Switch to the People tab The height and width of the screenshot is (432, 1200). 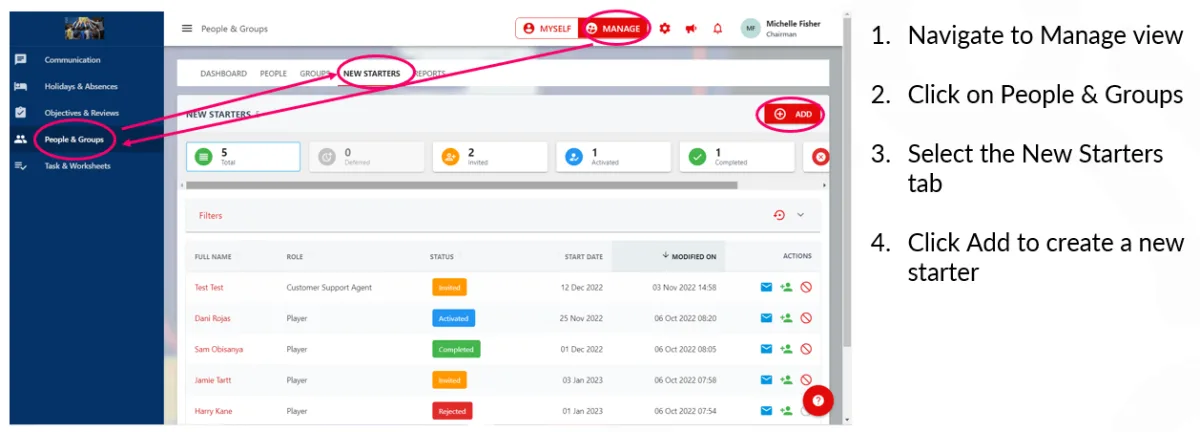(x=273, y=74)
